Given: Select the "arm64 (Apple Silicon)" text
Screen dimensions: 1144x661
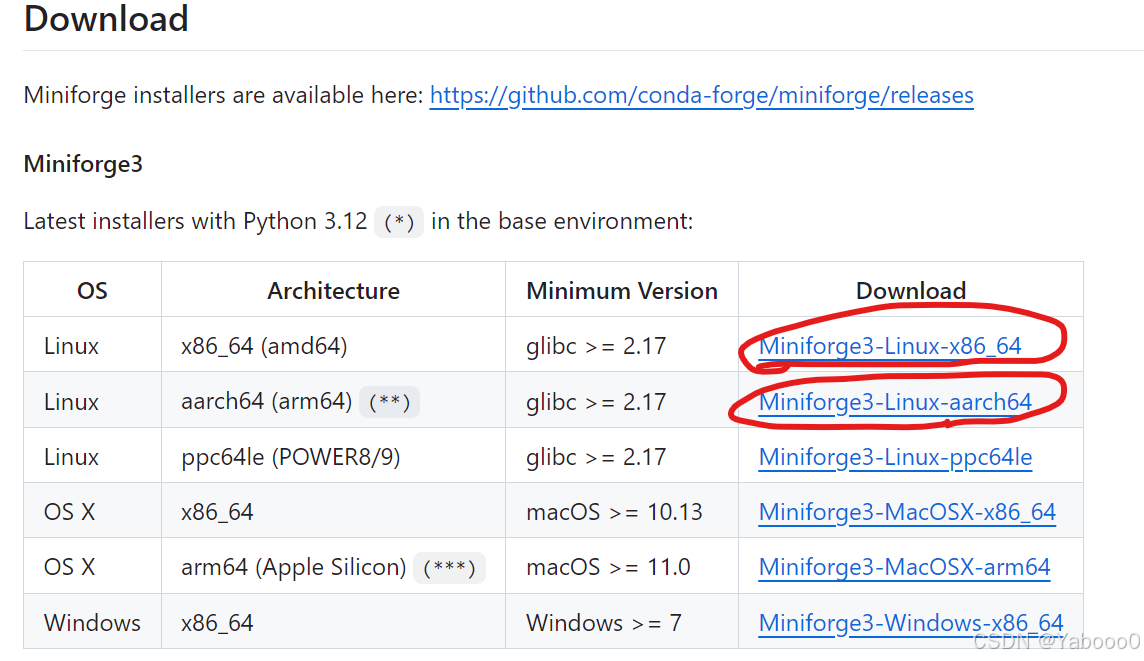Looking at the screenshot, I should [x=293, y=568].
